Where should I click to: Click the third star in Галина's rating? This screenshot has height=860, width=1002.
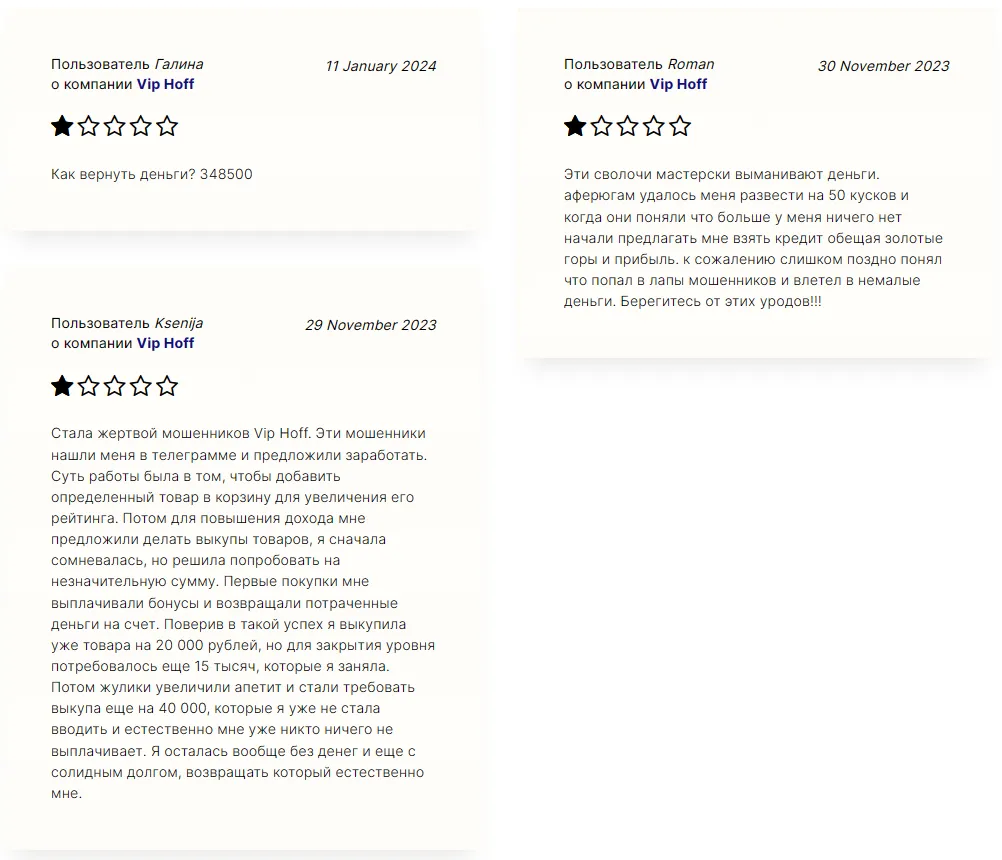114,127
